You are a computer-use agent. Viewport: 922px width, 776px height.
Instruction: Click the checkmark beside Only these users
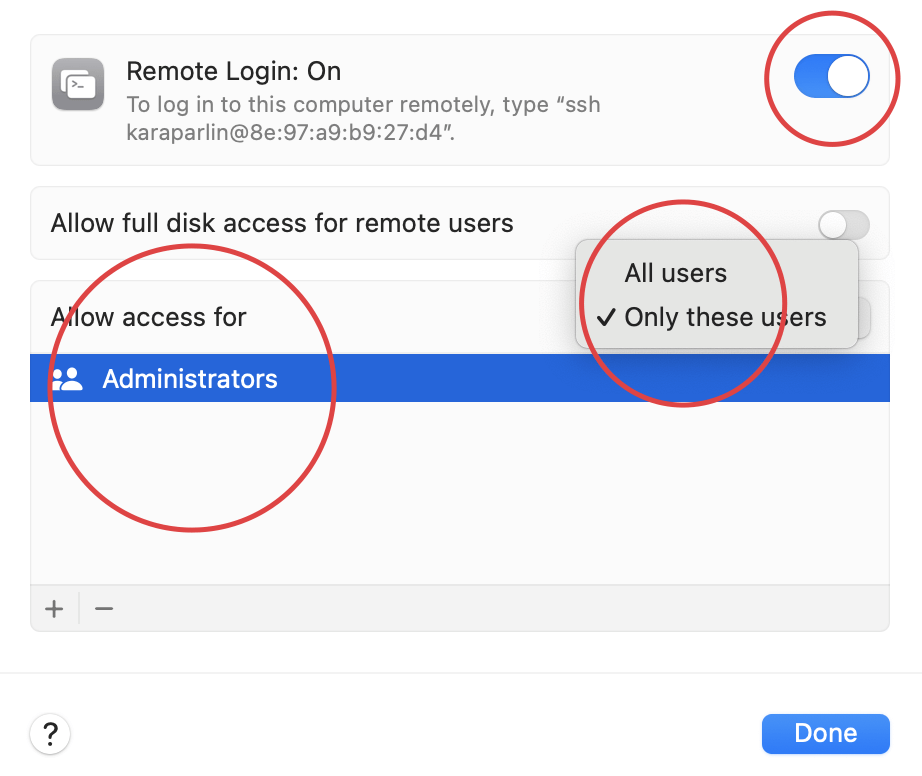[605, 318]
